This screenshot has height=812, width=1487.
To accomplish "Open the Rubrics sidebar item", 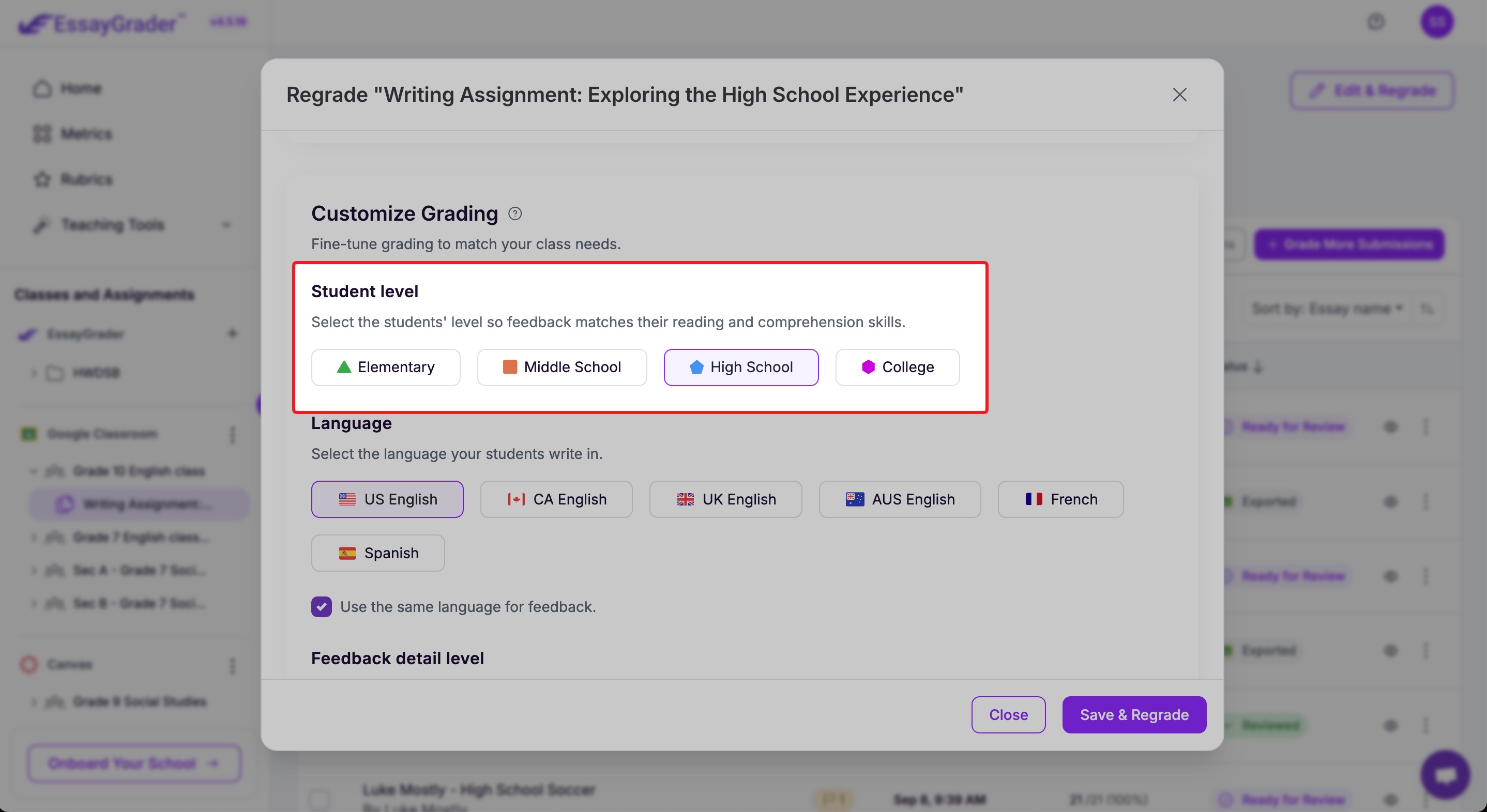I will (x=86, y=179).
